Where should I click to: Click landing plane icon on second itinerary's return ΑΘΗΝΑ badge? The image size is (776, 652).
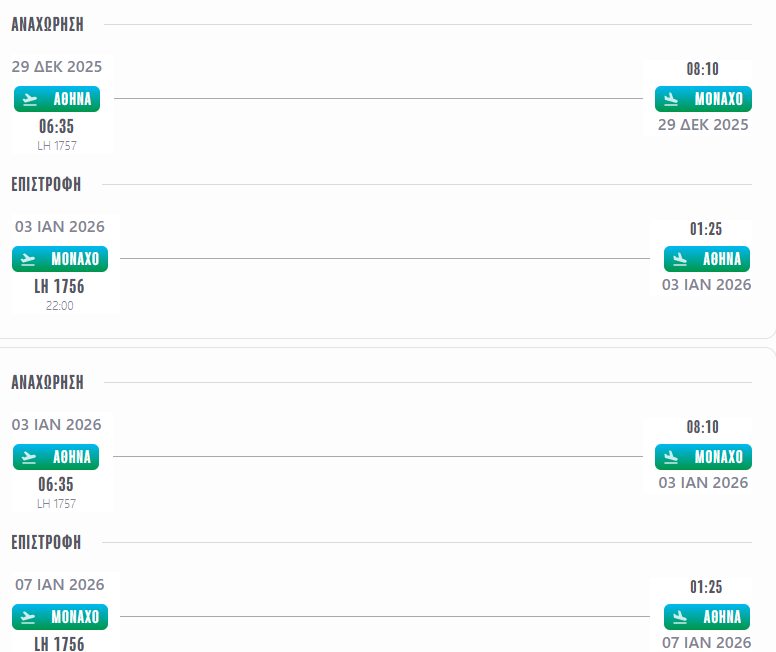click(681, 617)
